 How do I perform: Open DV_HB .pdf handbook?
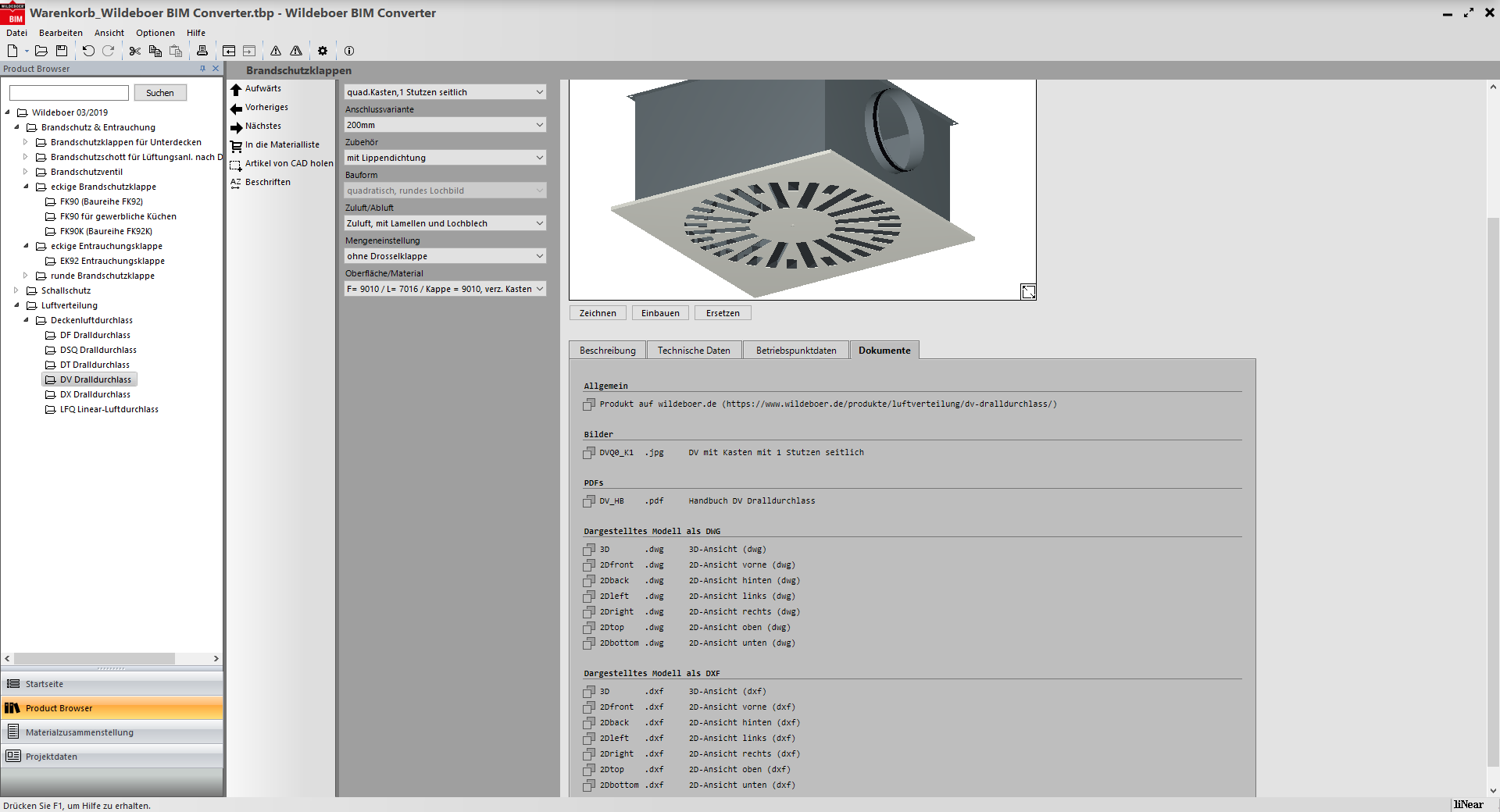699,501
